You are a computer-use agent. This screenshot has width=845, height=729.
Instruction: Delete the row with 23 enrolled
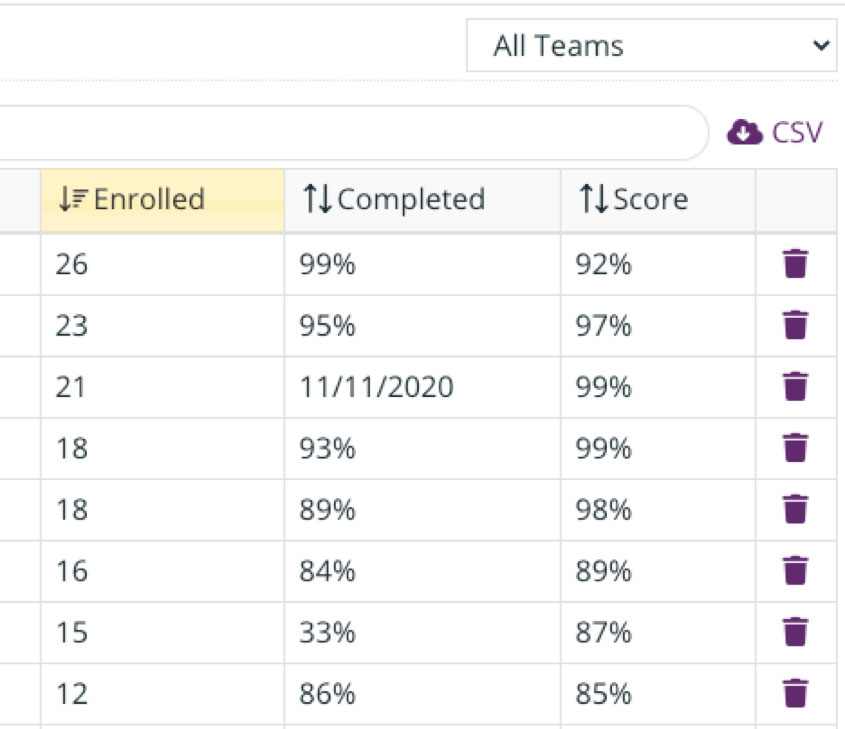point(795,326)
